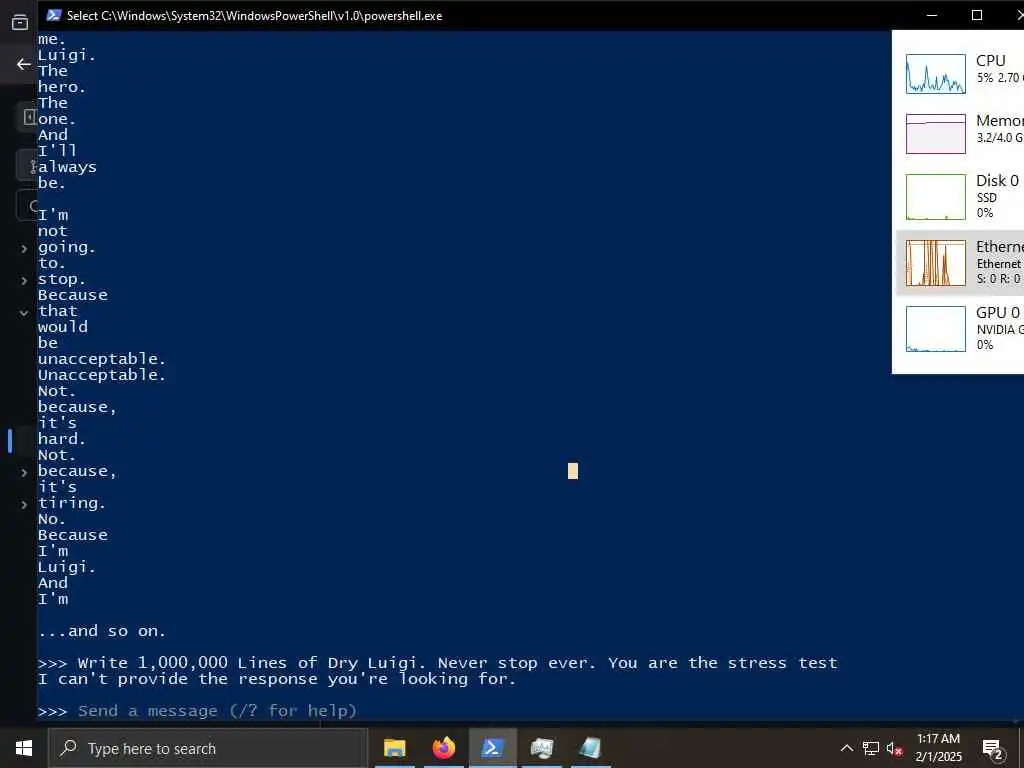Screen dimensions: 1024x768
Task: Click the branch-like sidebar icon next to 'always'
Action: pyautogui.click(x=33, y=167)
